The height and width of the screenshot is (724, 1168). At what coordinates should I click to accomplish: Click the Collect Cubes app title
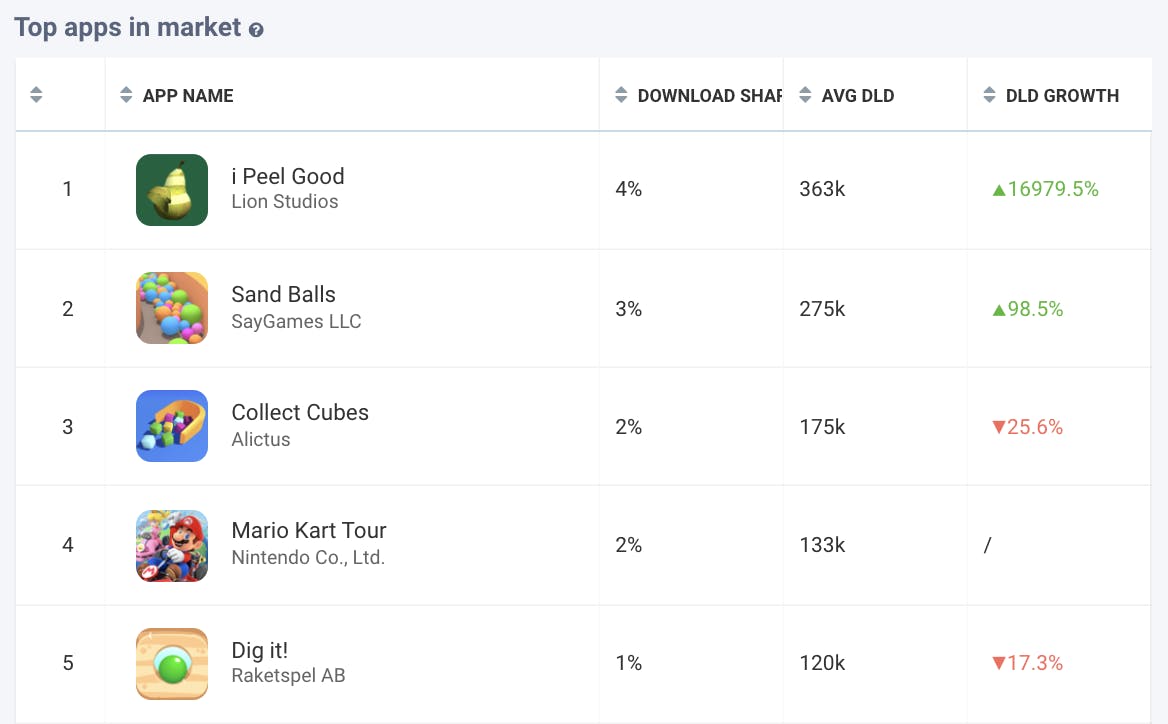tap(300, 413)
